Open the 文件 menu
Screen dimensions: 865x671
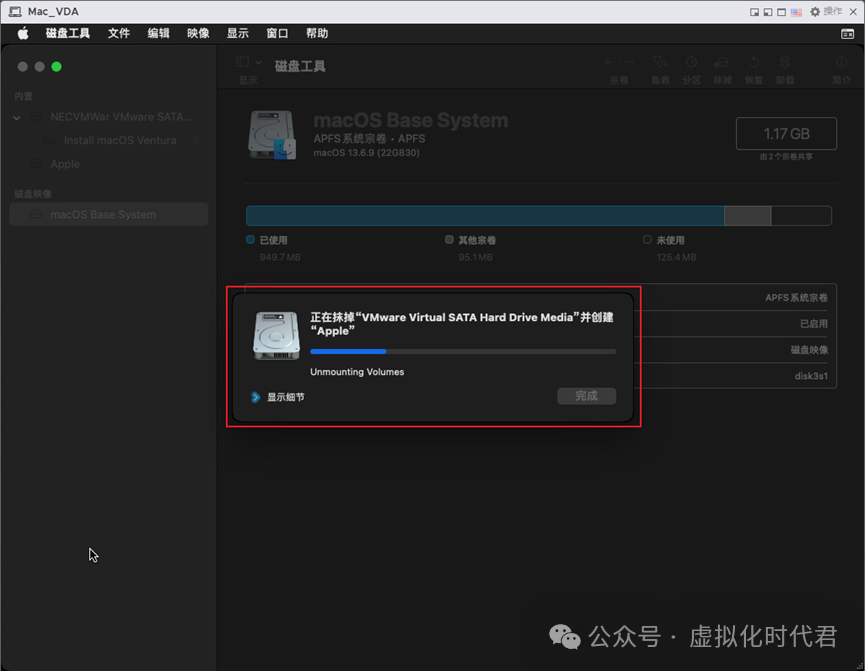119,34
